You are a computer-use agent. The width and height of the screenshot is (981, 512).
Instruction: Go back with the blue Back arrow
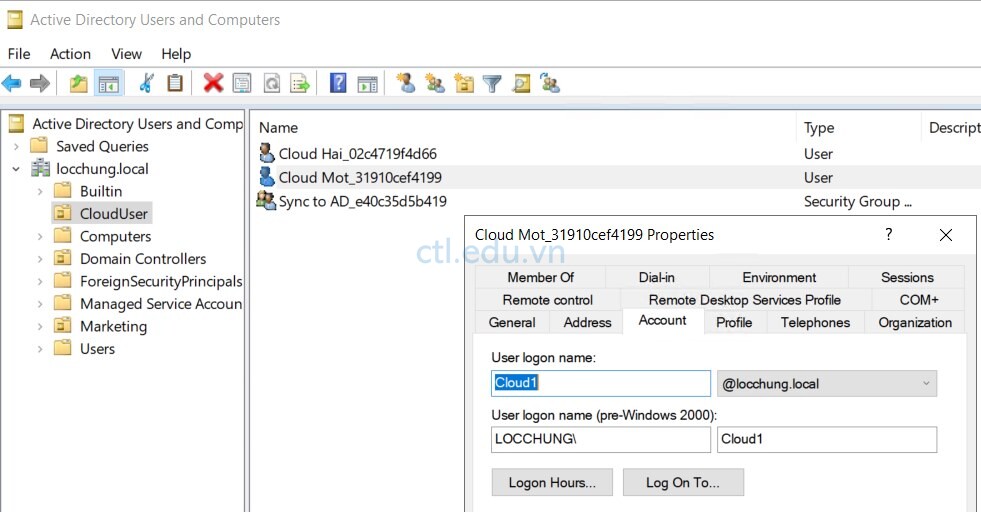tap(12, 83)
